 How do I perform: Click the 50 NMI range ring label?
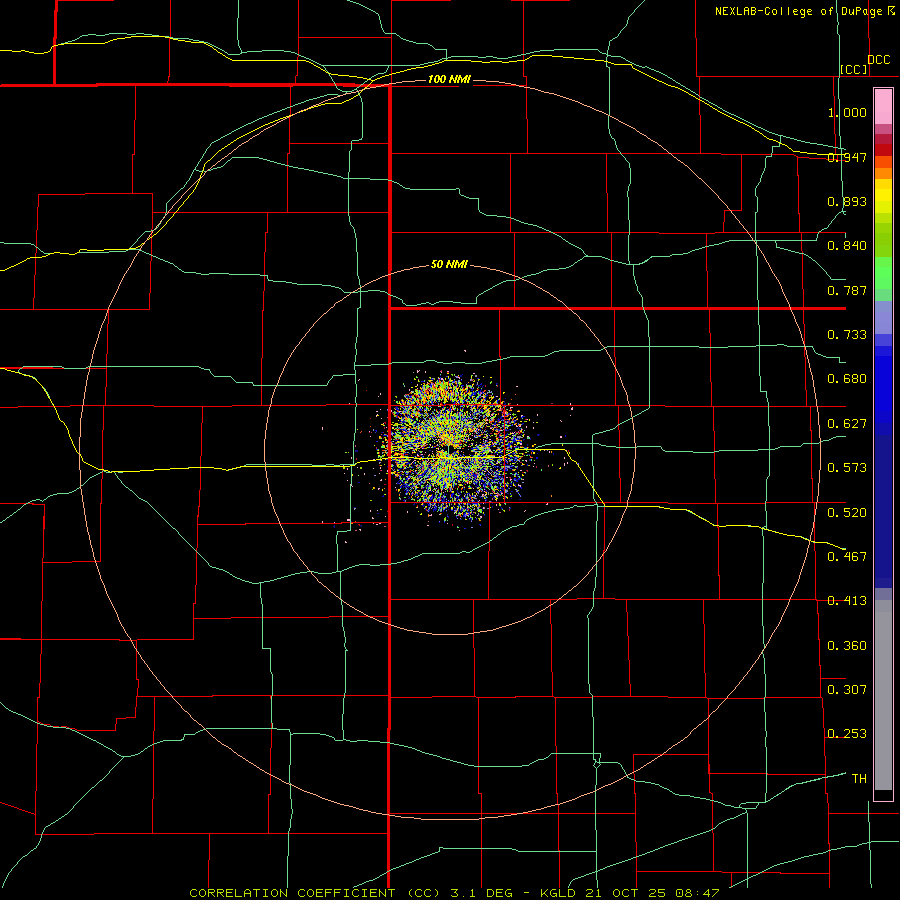449,264
